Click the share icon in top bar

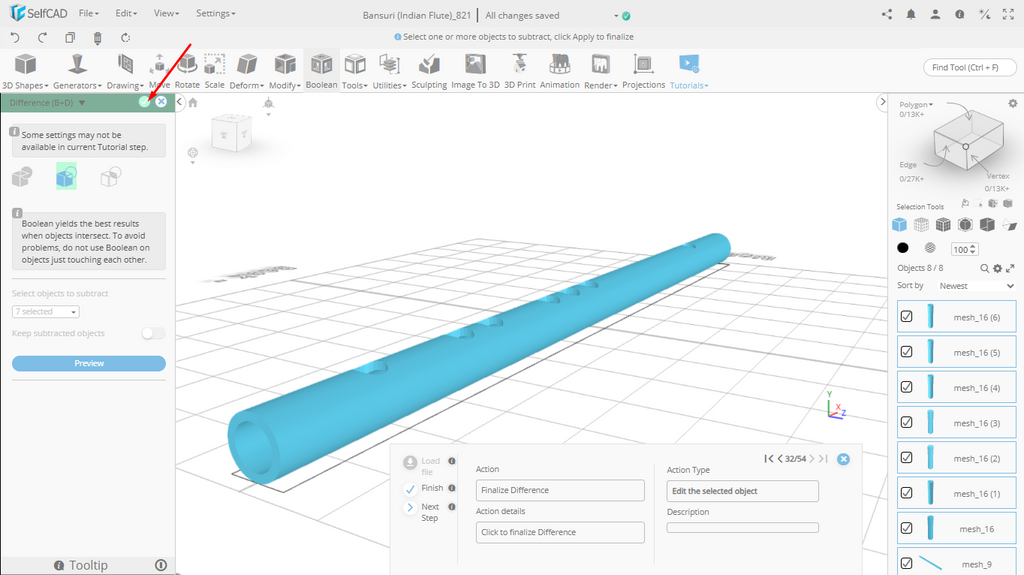click(887, 14)
